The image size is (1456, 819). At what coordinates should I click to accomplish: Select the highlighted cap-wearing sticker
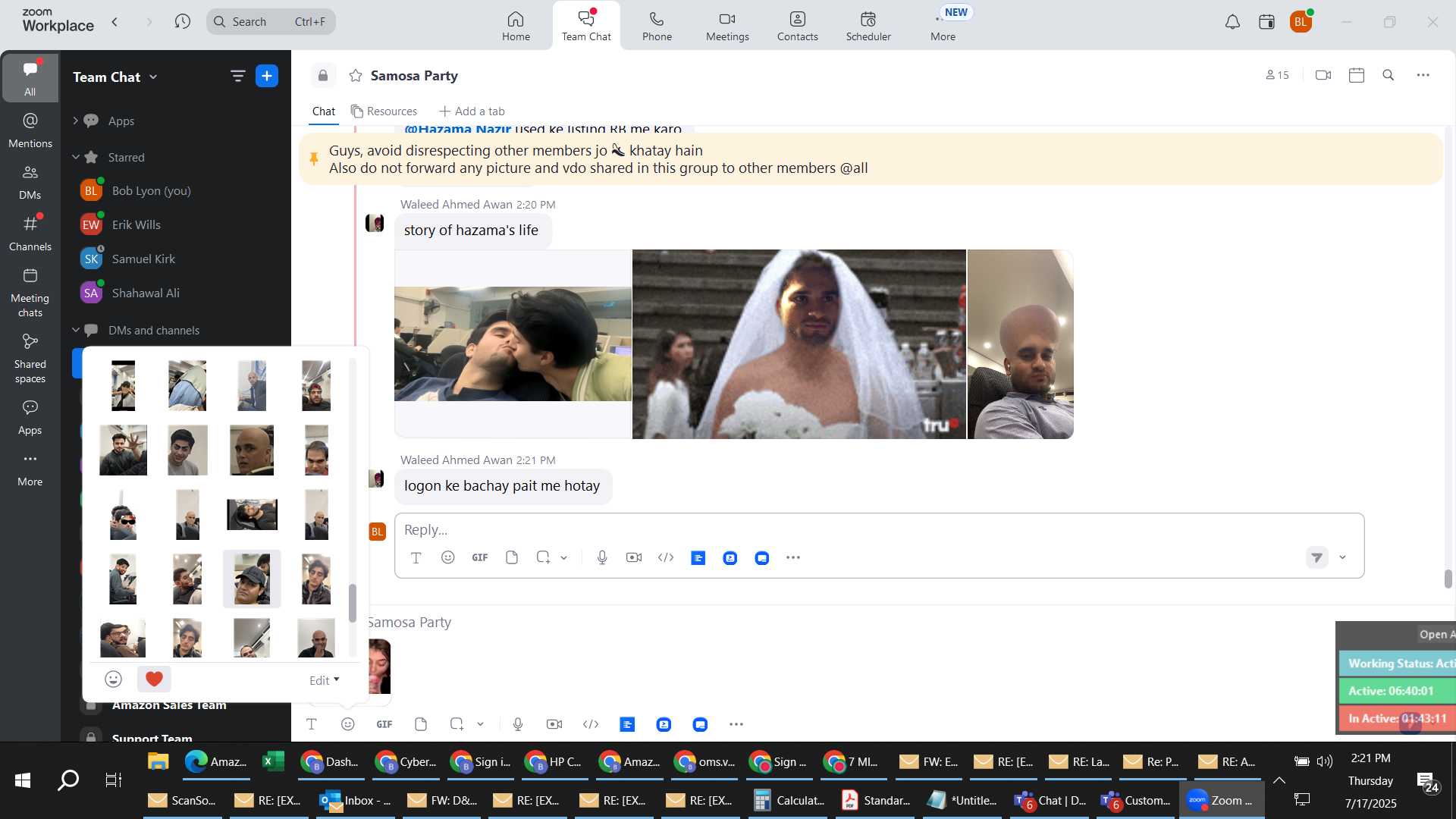coord(252,579)
